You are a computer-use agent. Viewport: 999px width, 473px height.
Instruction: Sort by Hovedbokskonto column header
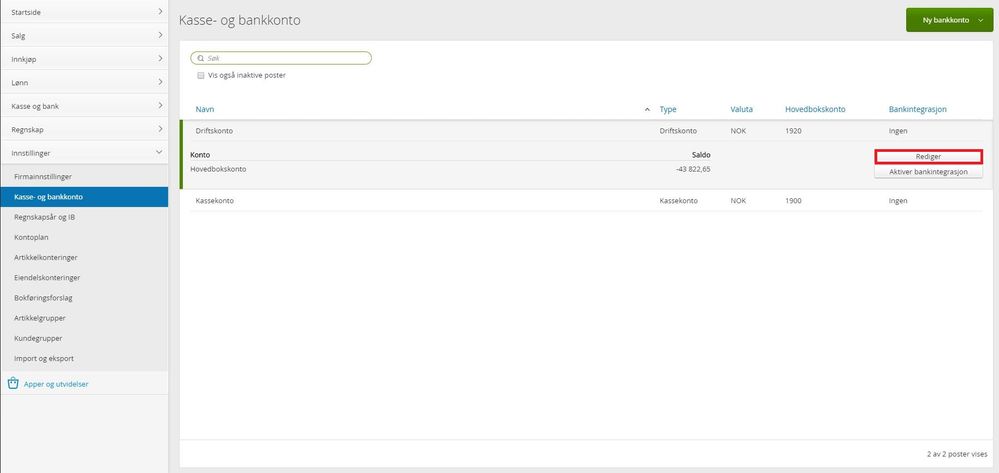(x=815, y=110)
